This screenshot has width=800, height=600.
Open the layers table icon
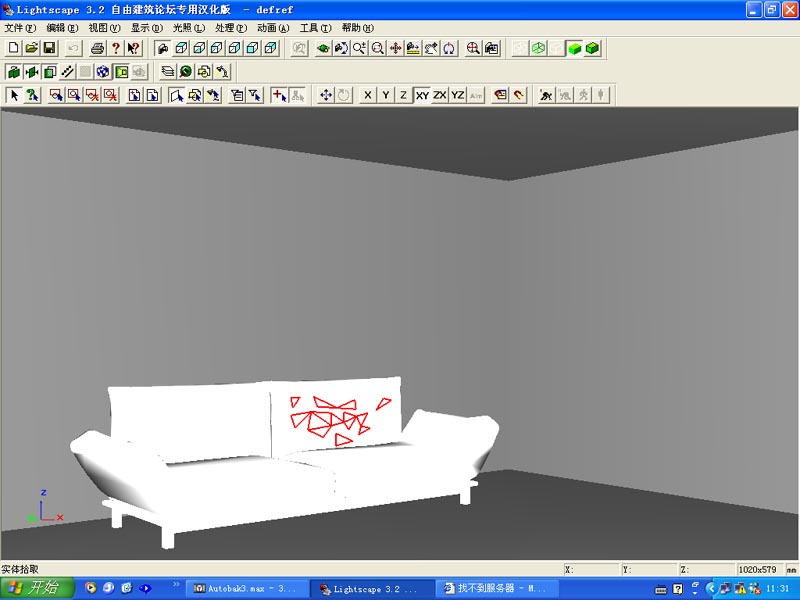coord(168,71)
